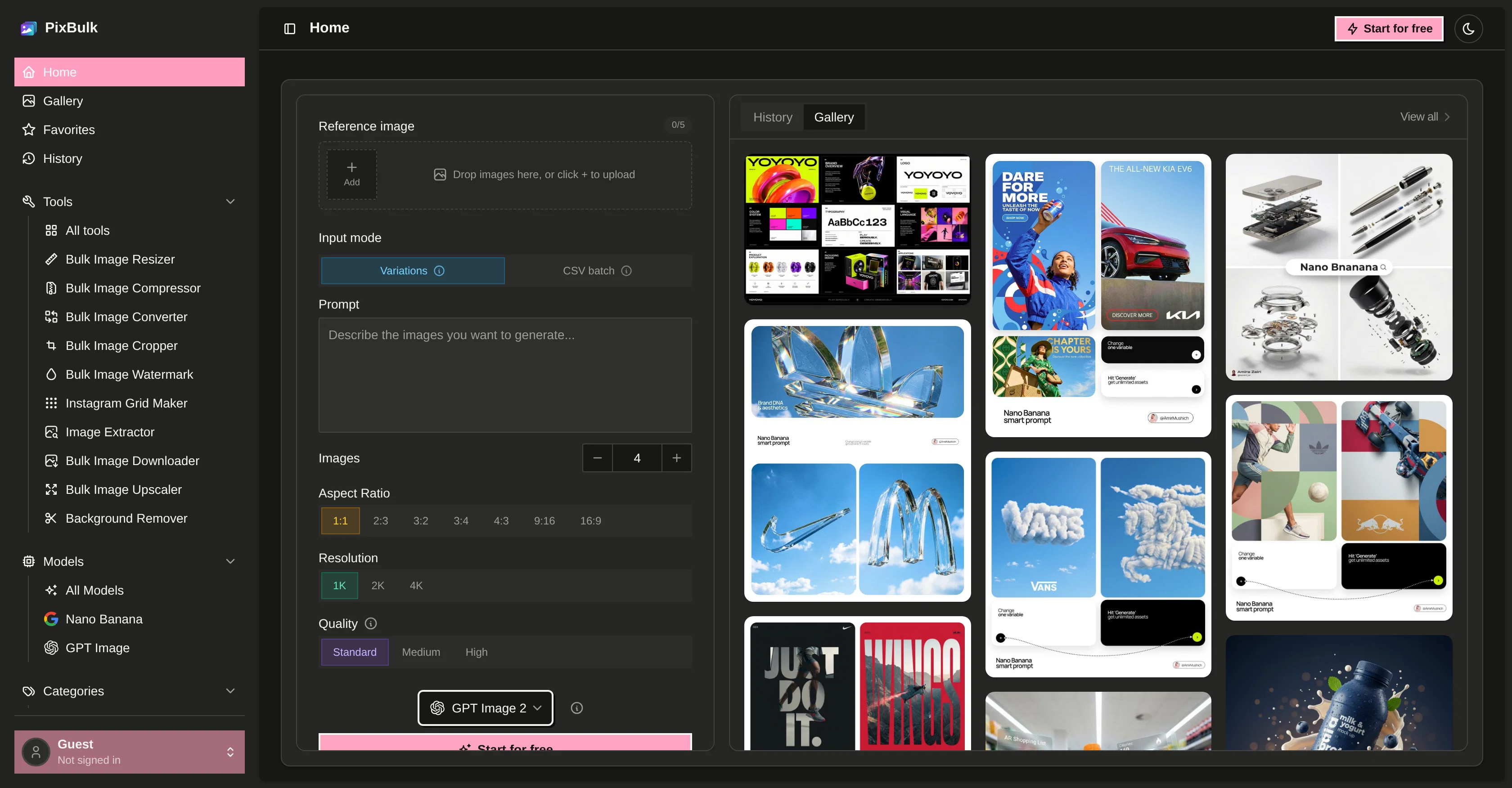The height and width of the screenshot is (788, 1512).
Task: Click the prompt description text box
Action: (505, 375)
